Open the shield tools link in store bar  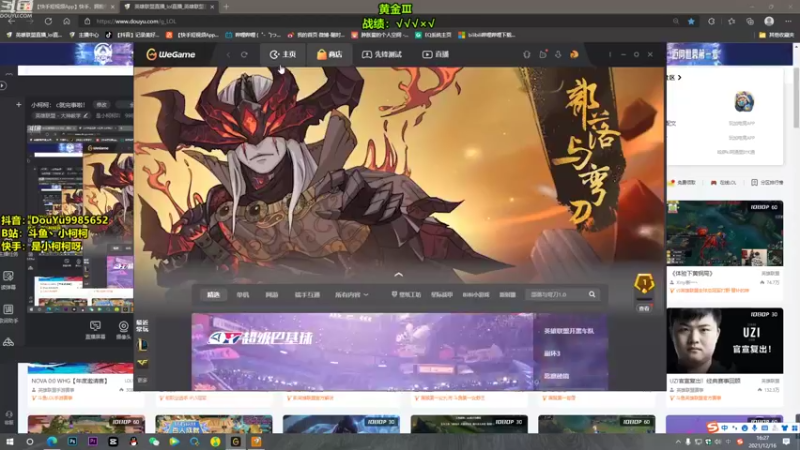(x=406, y=294)
